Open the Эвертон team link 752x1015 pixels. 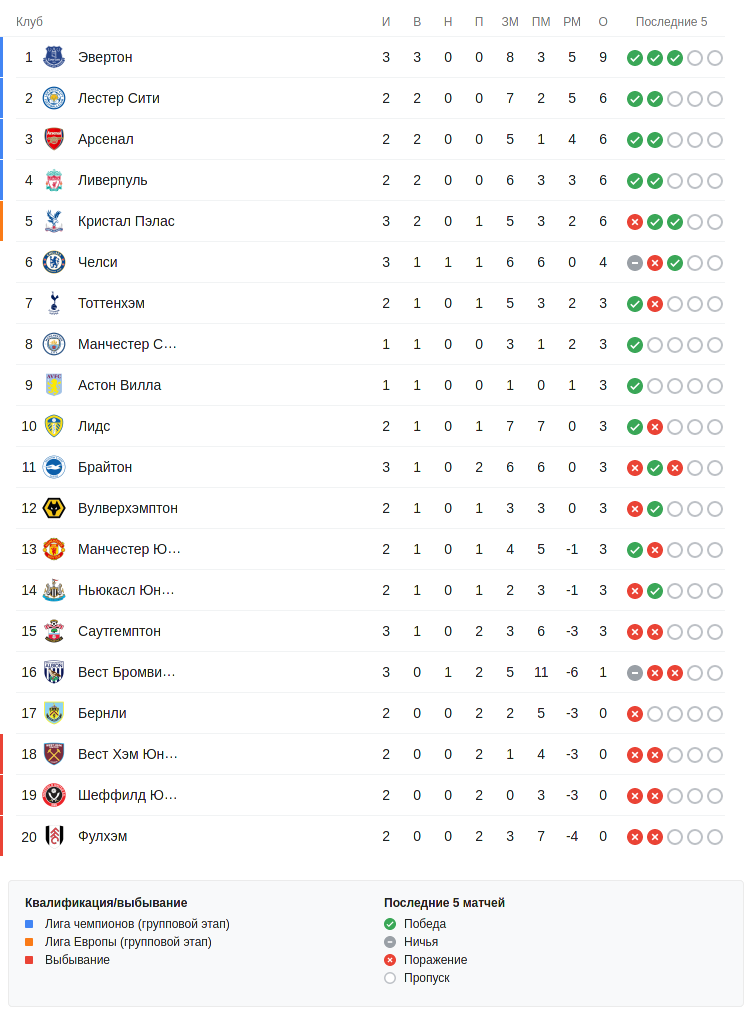pyautogui.click(x=105, y=57)
